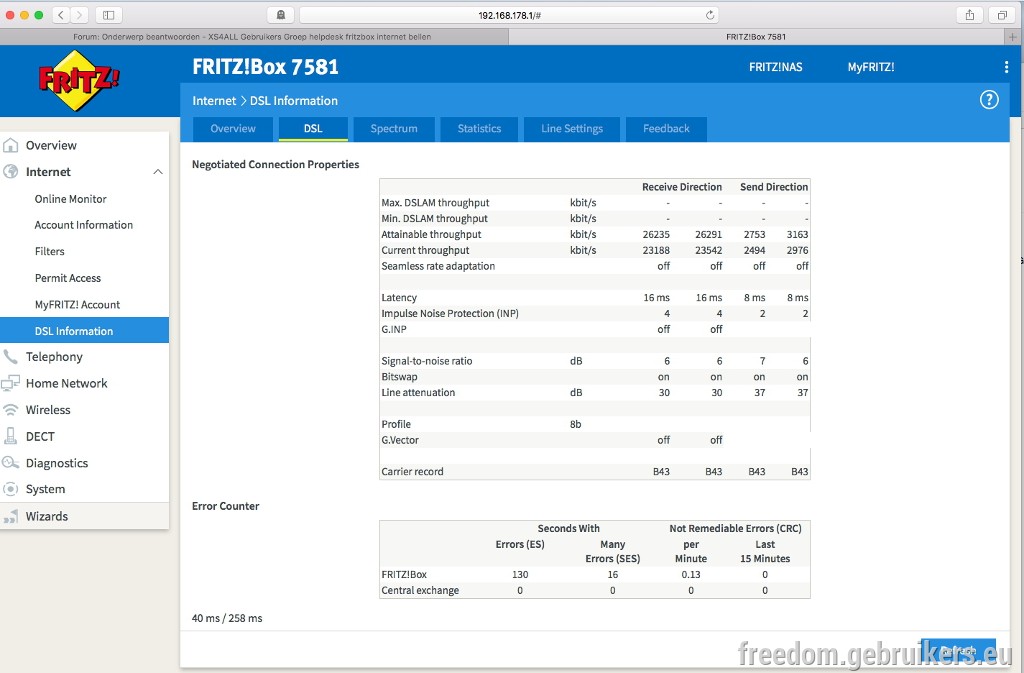The width and height of the screenshot is (1024, 673).
Task: Open the FRITZ!NAS link
Action: click(x=775, y=67)
